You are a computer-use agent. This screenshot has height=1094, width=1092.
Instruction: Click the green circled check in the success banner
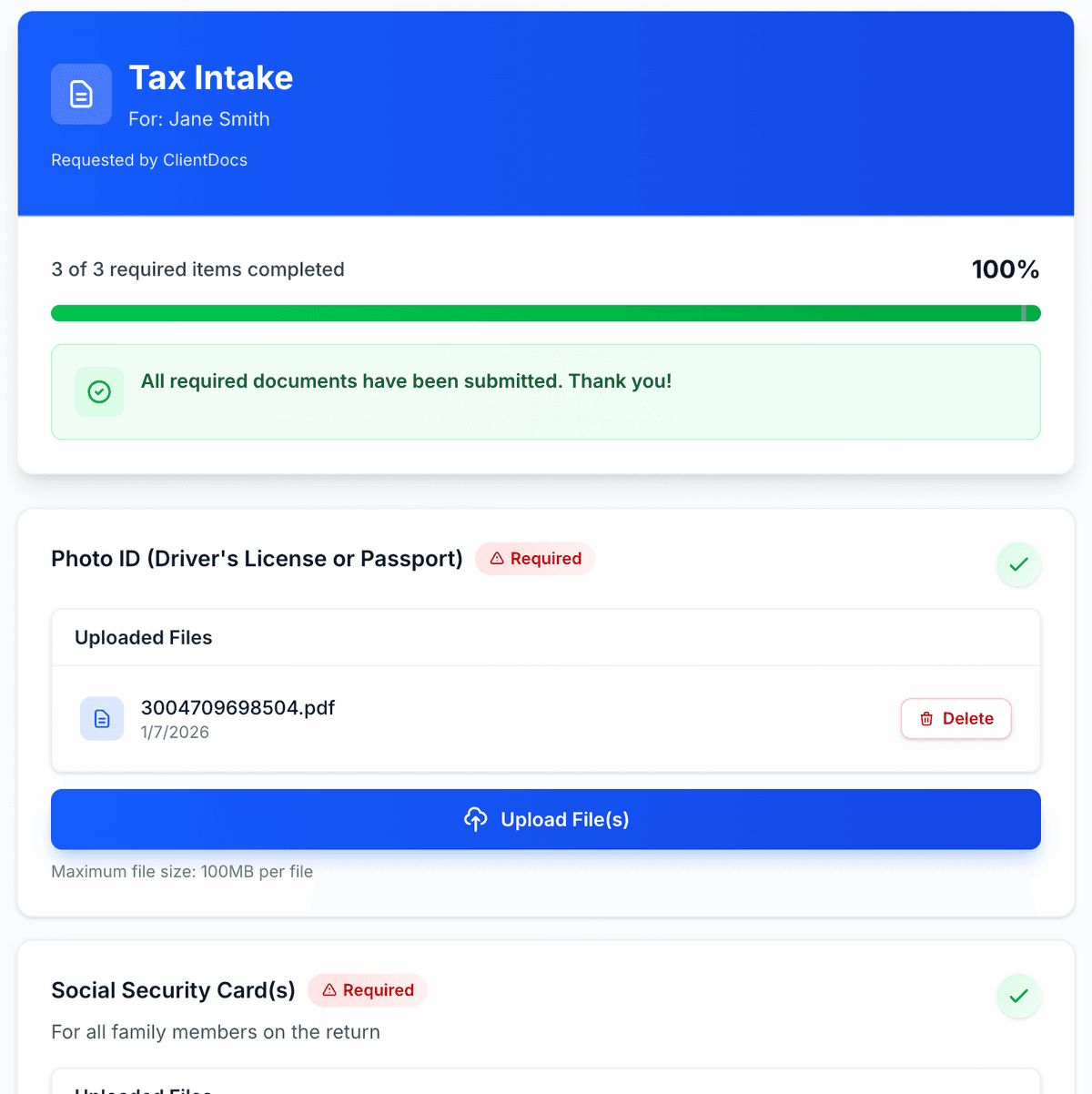pos(99,391)
